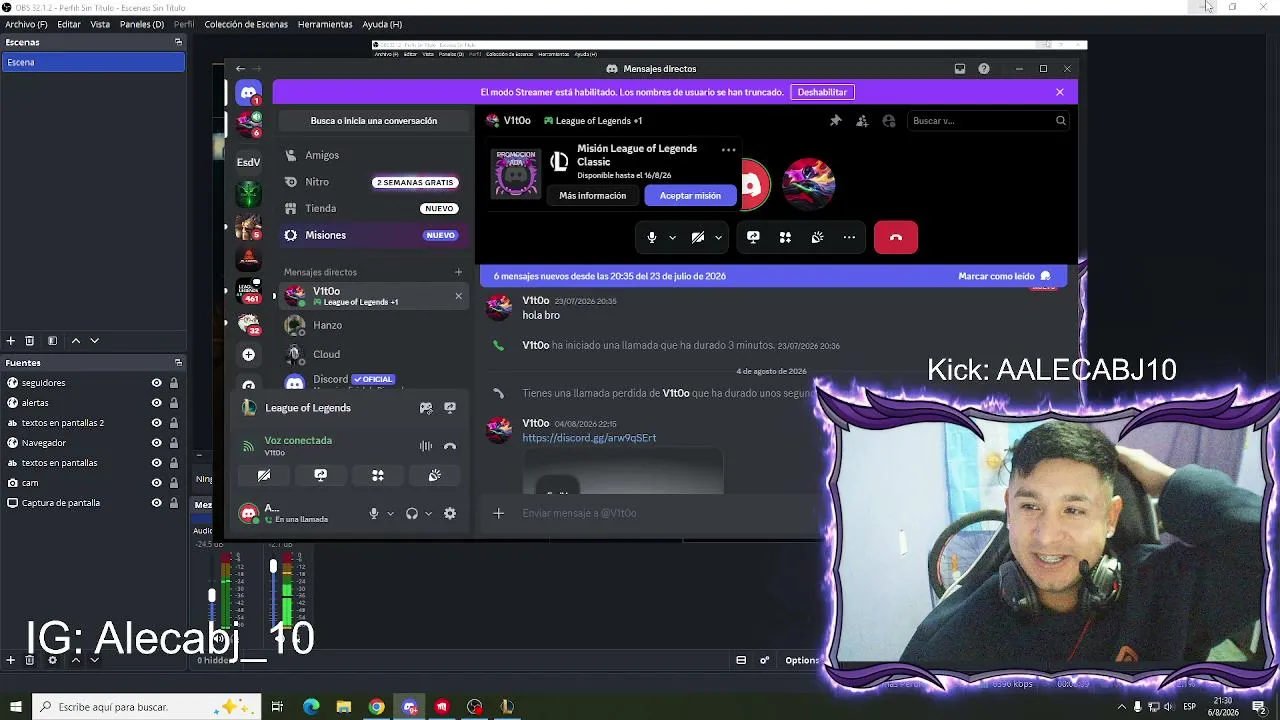The height and width of the screenshot is (720, 1280).
Task: Select the Escena scene
Action: pyautogui.click(x=93, y=62)
